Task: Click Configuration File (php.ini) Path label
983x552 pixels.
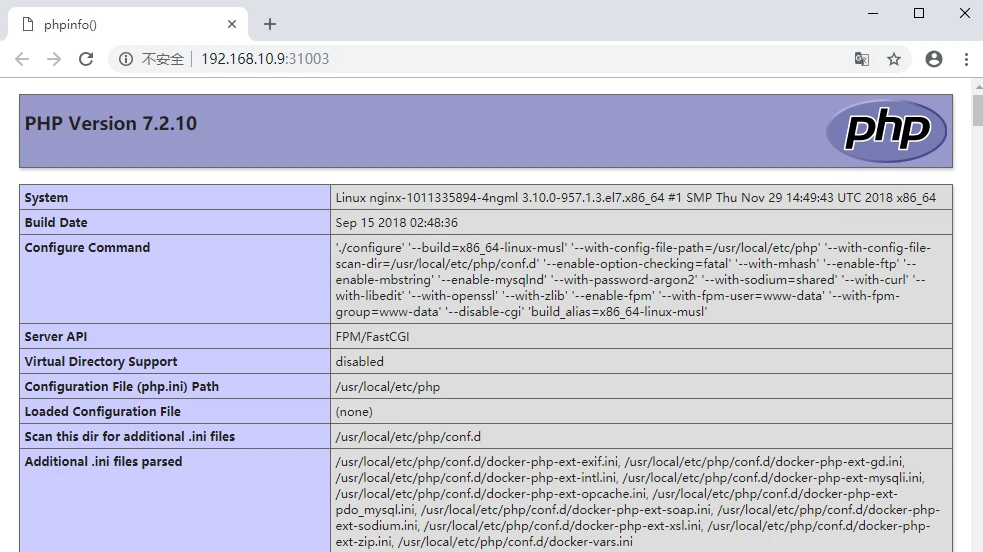Action: tap(122, 387)
